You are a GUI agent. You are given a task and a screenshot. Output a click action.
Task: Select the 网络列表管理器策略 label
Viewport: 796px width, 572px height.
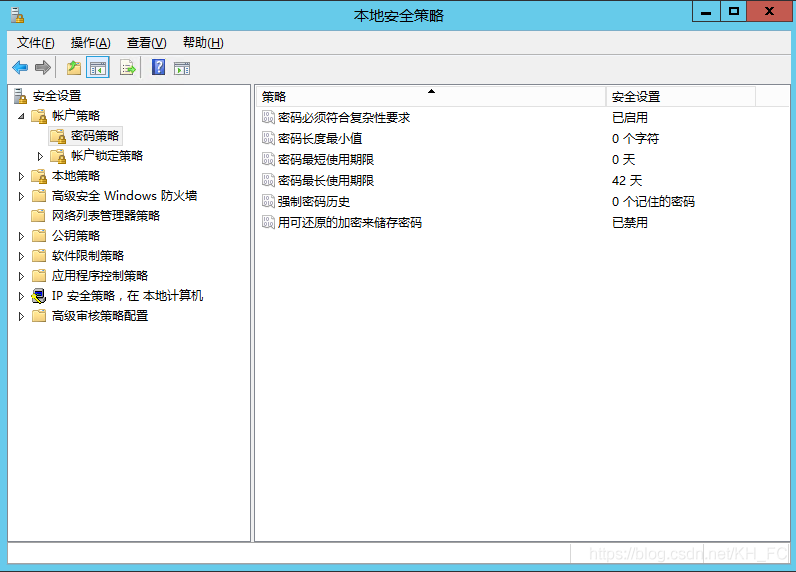point(106,216)
